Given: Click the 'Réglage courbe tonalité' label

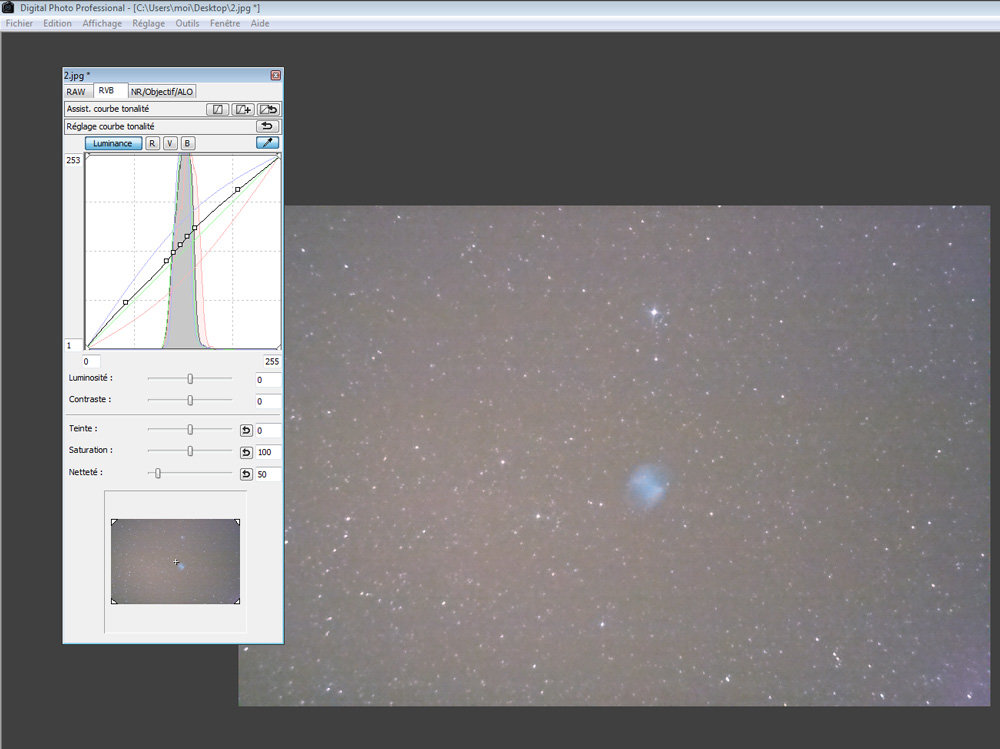Looking at the screenshot, I should (110, 126).
